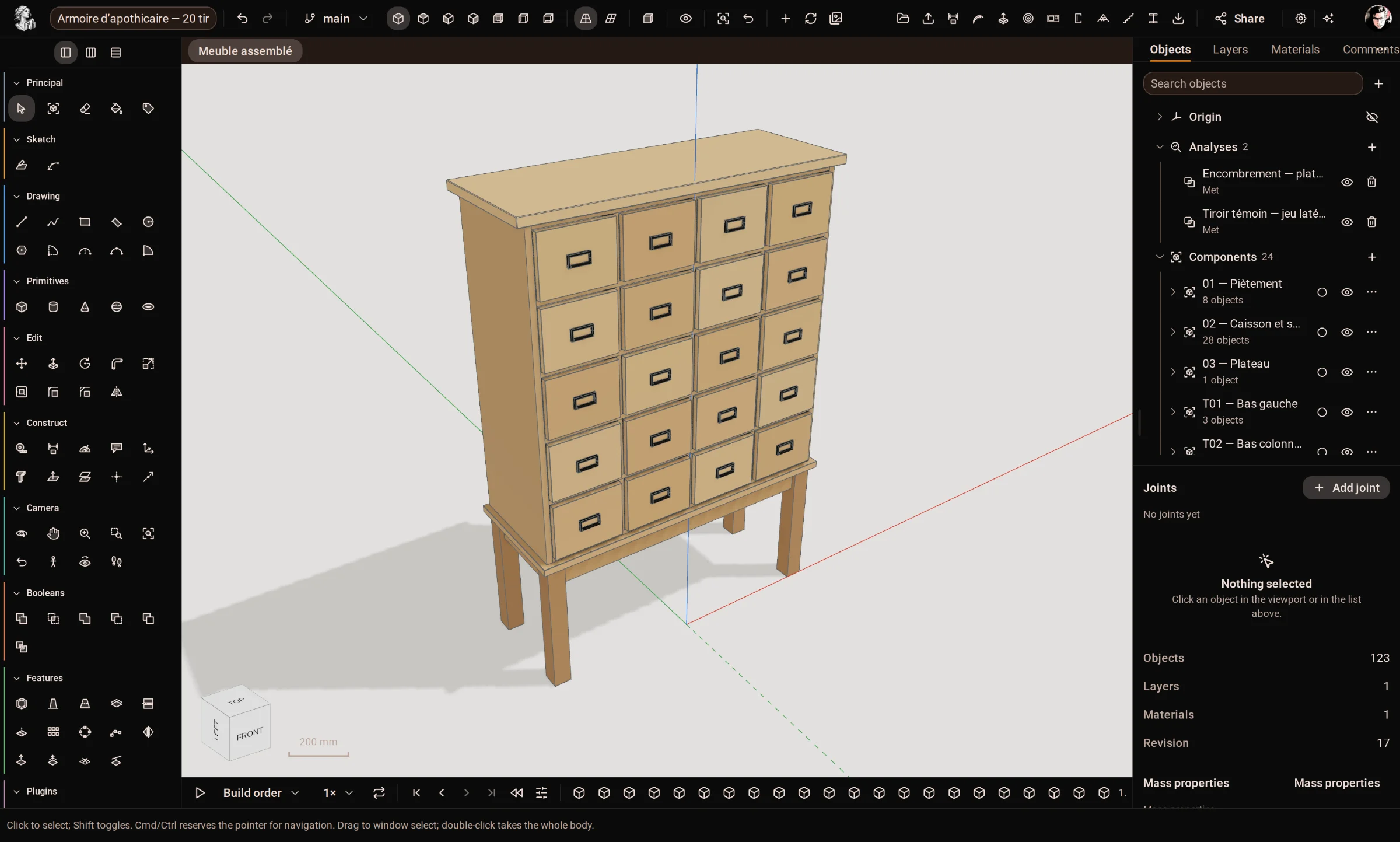The width and height of the screenshot is (1400, 842).
Task: Pick the line tool in Drawing
Action: [22, 222]
